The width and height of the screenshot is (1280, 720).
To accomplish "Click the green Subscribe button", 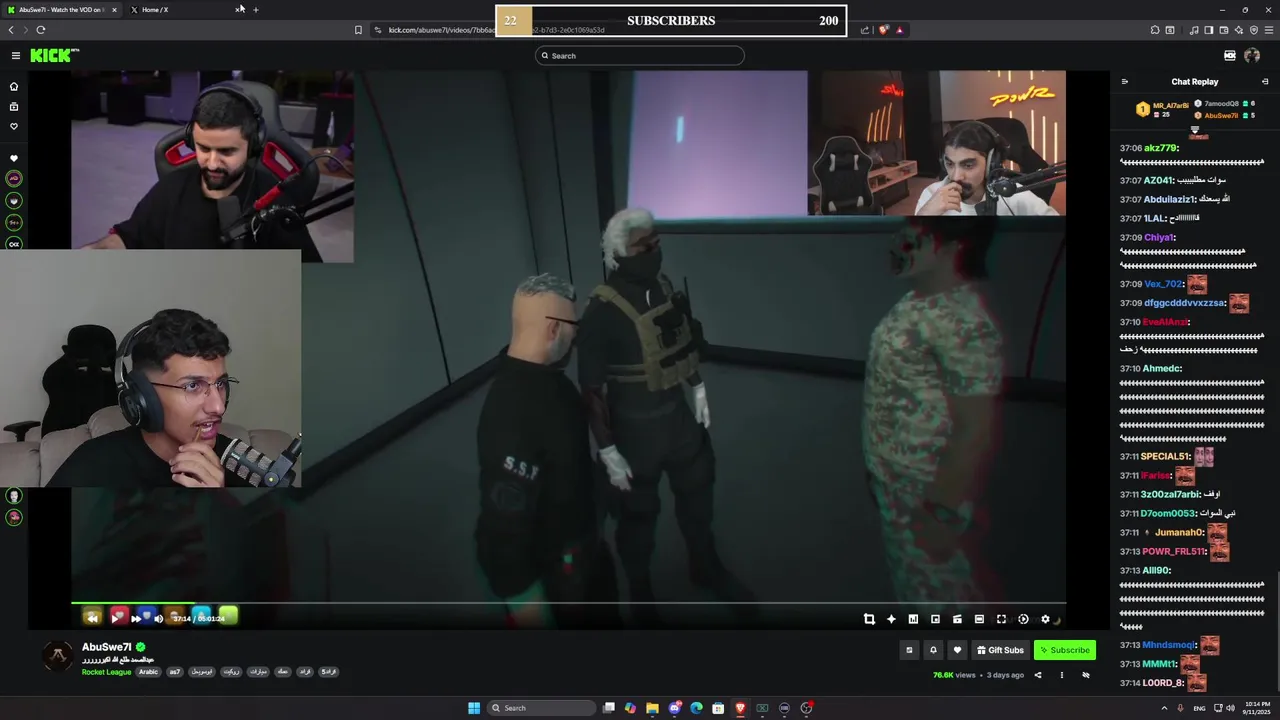I will (x=1064, y=650).
